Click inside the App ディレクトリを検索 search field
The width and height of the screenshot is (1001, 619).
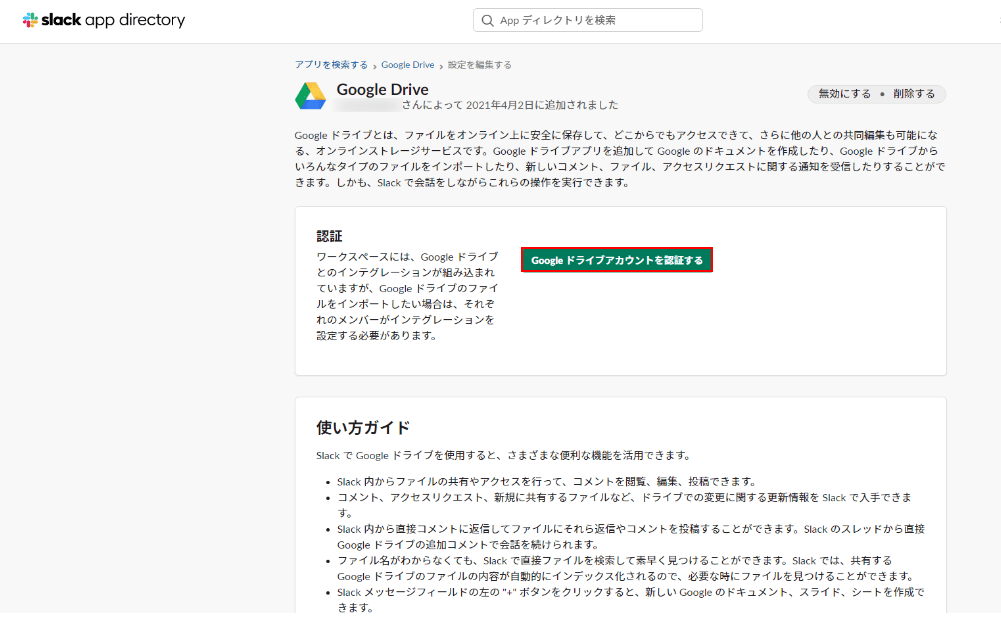(590, 20)
